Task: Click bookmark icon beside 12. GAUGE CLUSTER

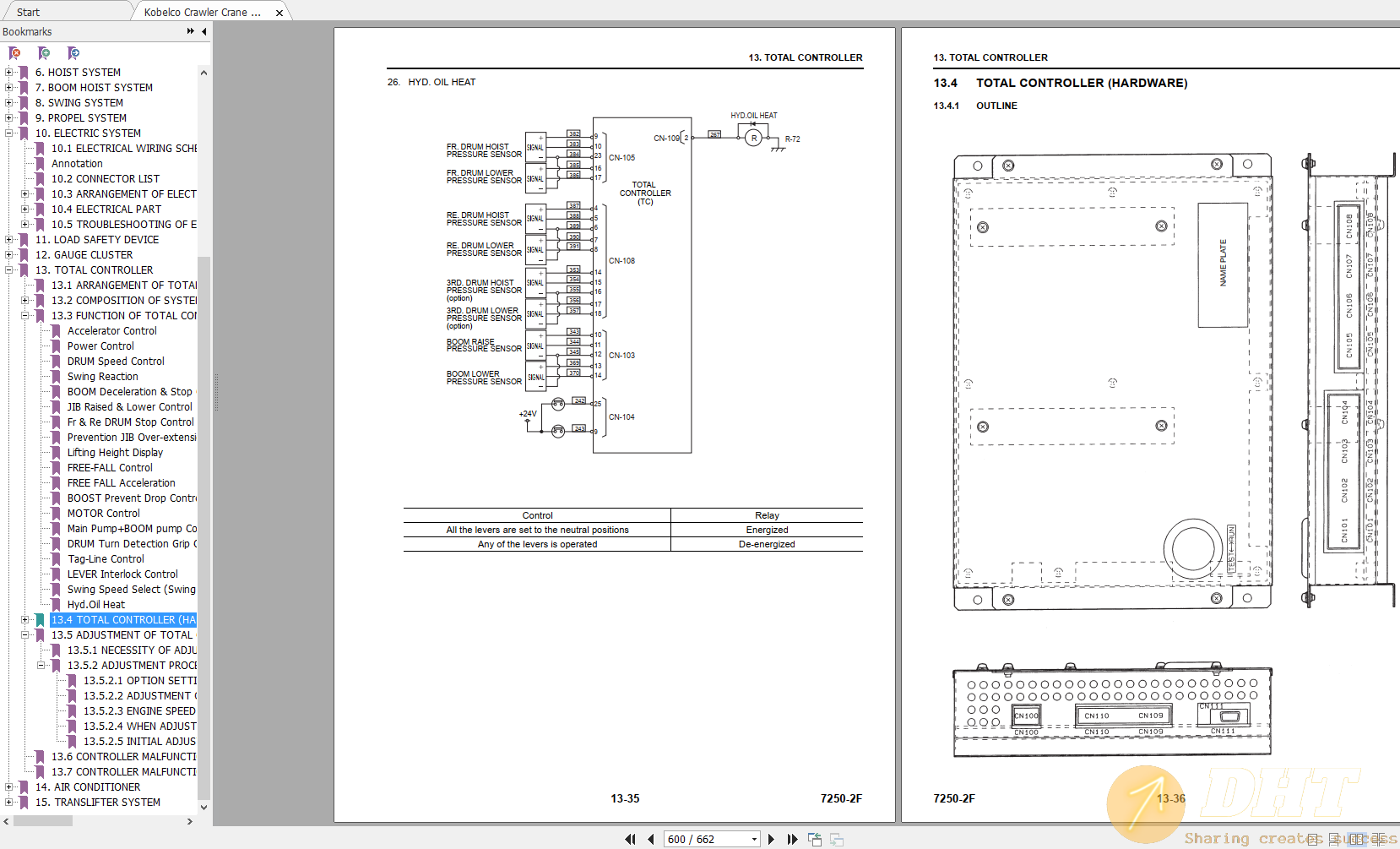Action: point(24,255)
